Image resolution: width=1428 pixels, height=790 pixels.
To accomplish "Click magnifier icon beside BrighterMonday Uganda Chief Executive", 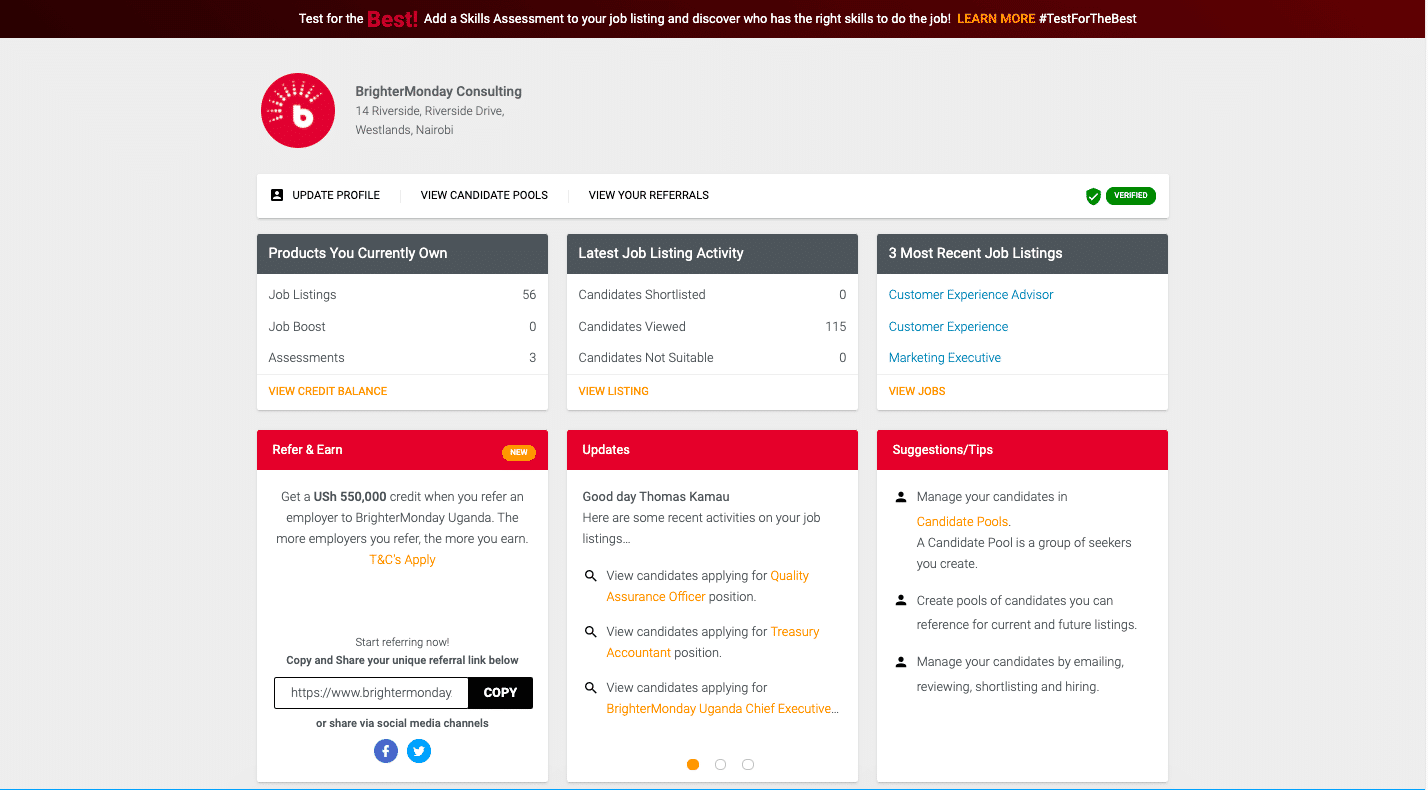I will click(x=590, y=688).
